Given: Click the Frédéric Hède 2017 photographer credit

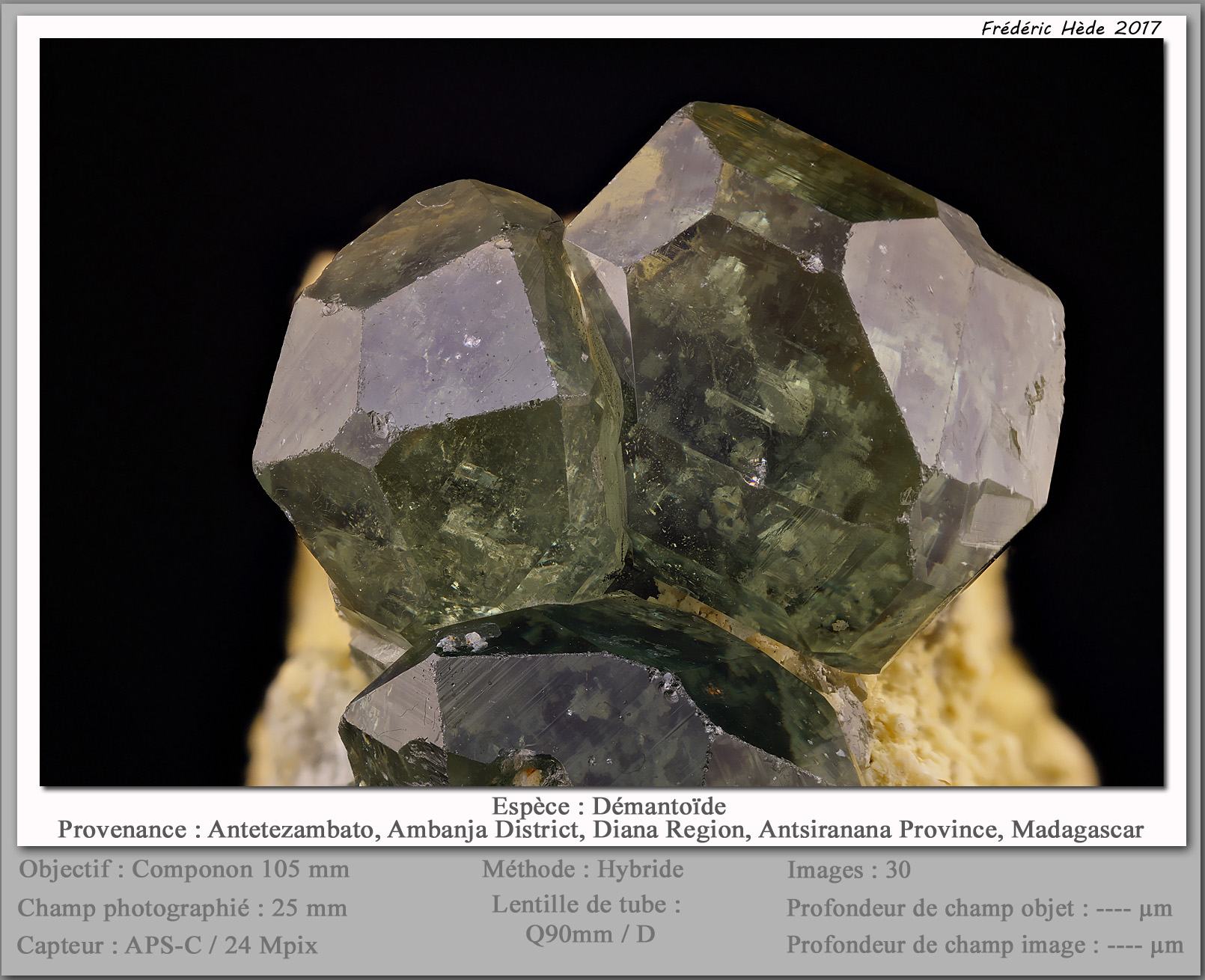Looking at the screenshot, I should pos(1070,28).
